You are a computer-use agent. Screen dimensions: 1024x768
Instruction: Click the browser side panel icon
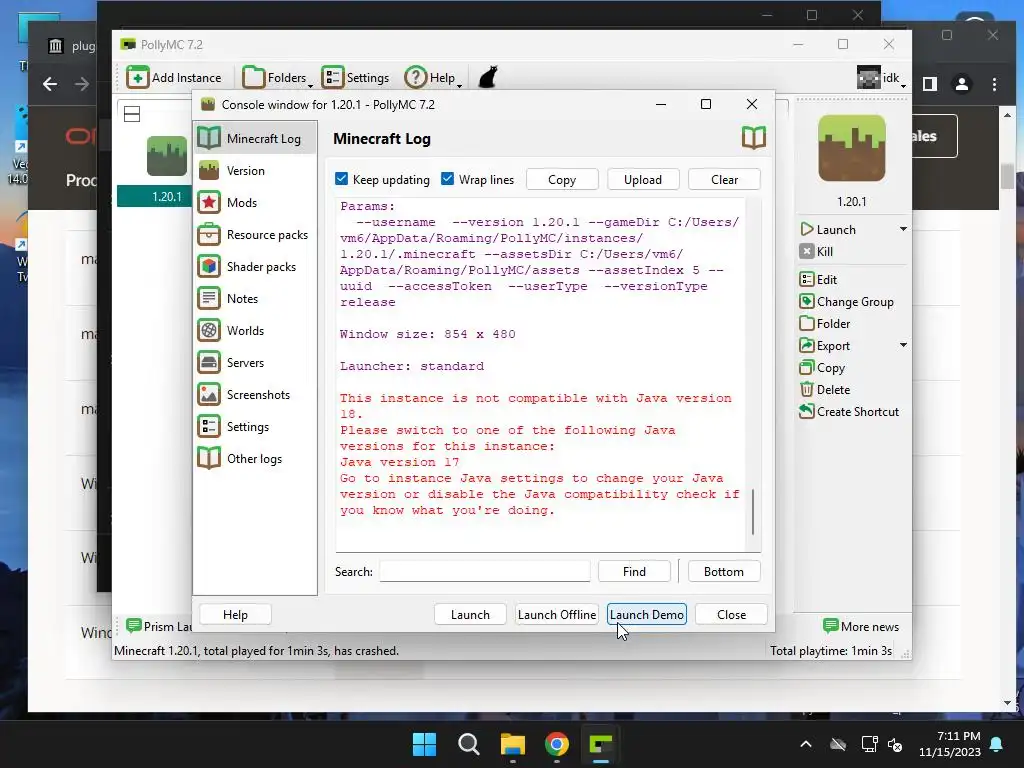click(930, 84)
